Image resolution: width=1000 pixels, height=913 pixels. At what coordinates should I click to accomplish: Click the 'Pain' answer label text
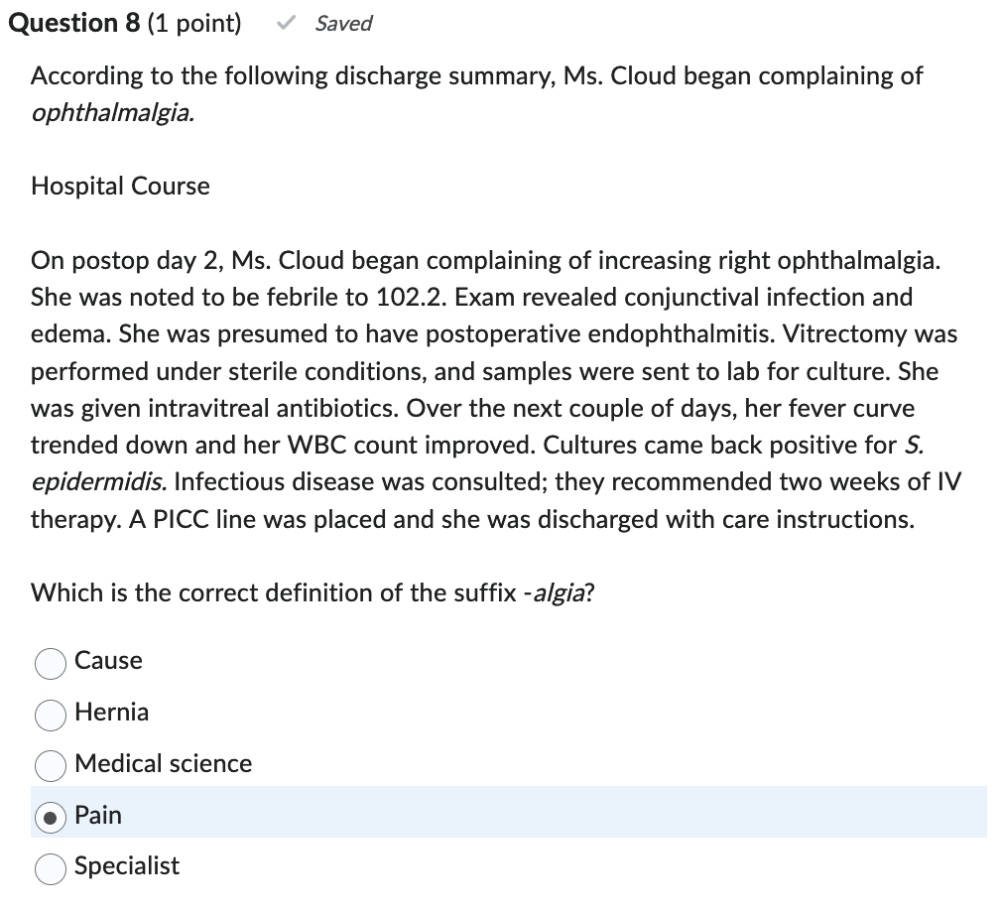[x=98, y=816]
